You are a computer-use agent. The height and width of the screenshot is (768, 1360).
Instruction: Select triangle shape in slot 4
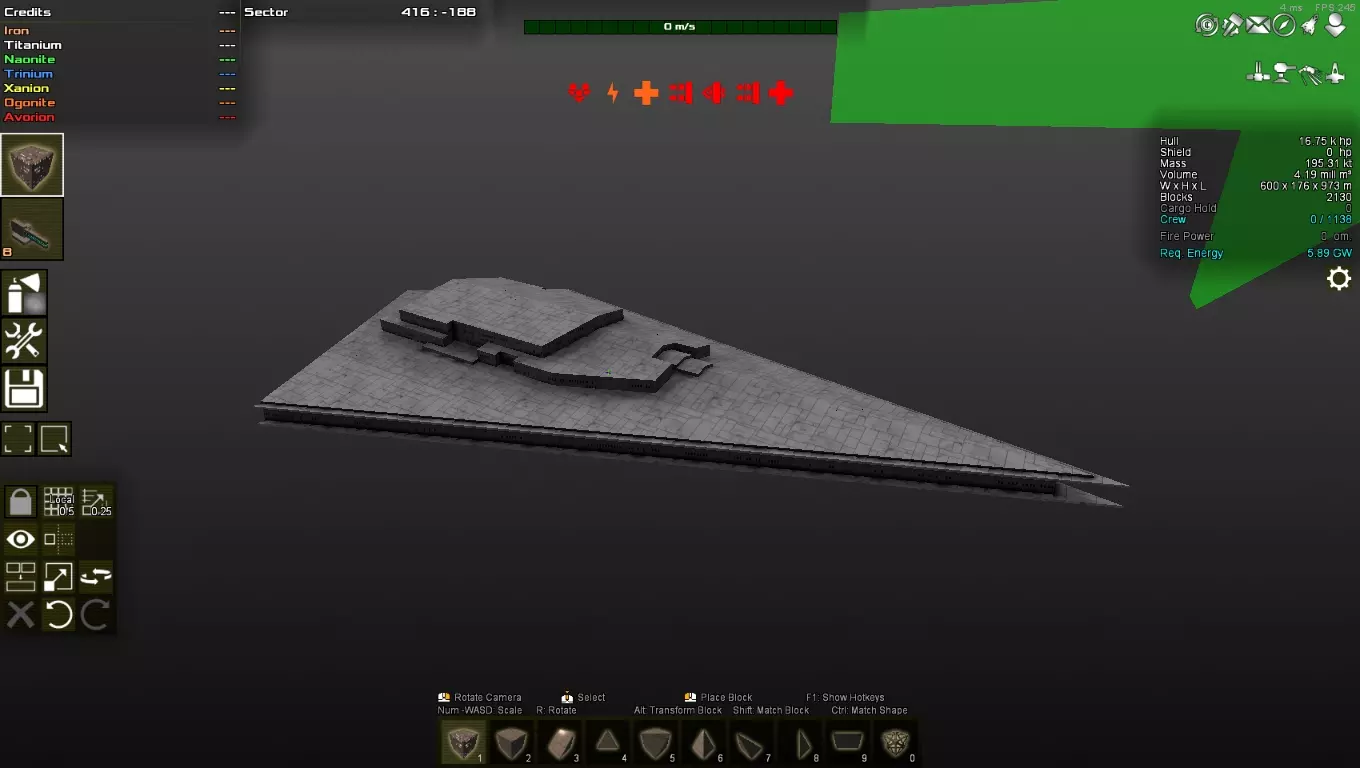[x=607, y=743]
